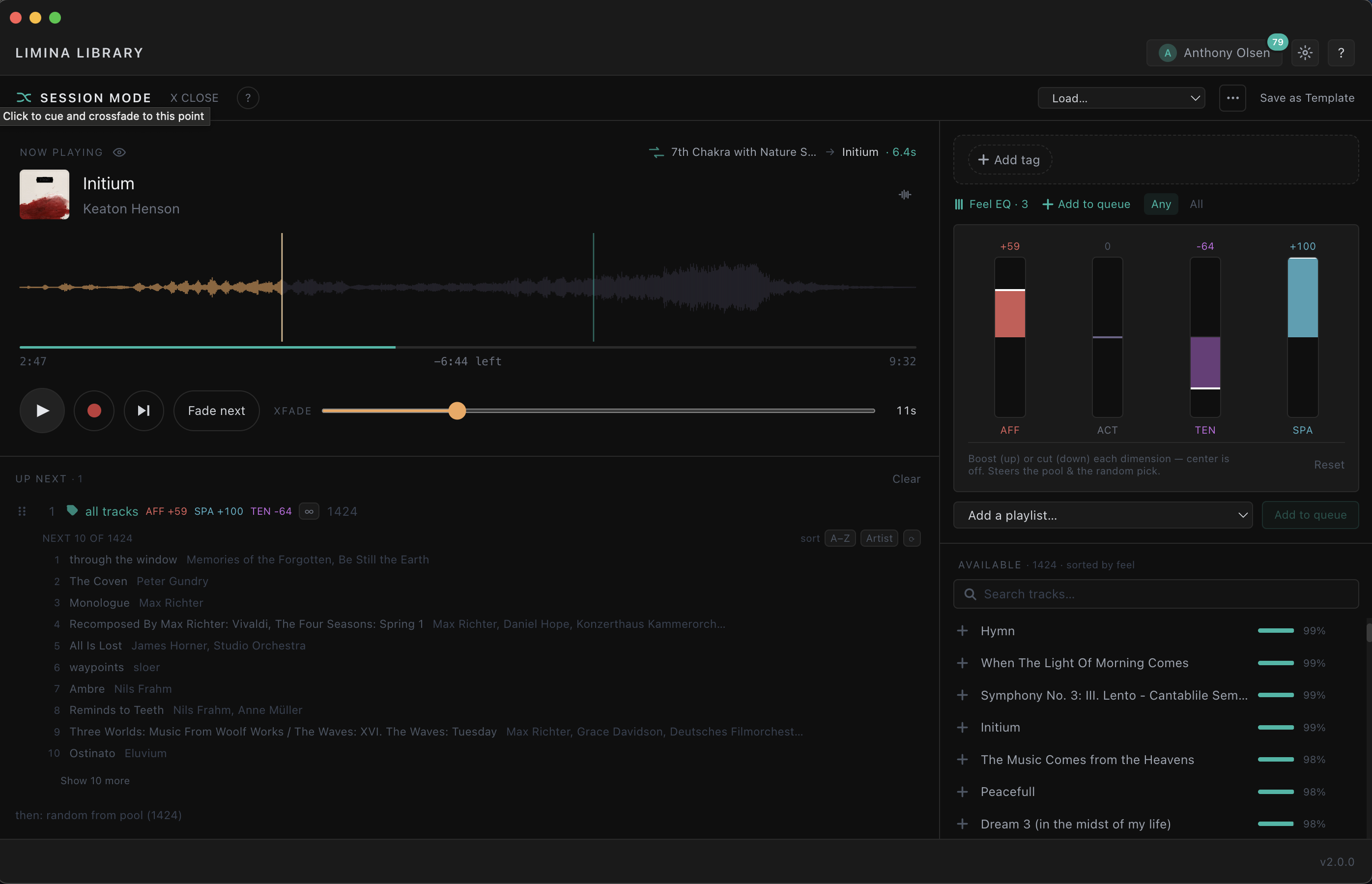Add Dream 3 track with plus icon

coord(963,824)
